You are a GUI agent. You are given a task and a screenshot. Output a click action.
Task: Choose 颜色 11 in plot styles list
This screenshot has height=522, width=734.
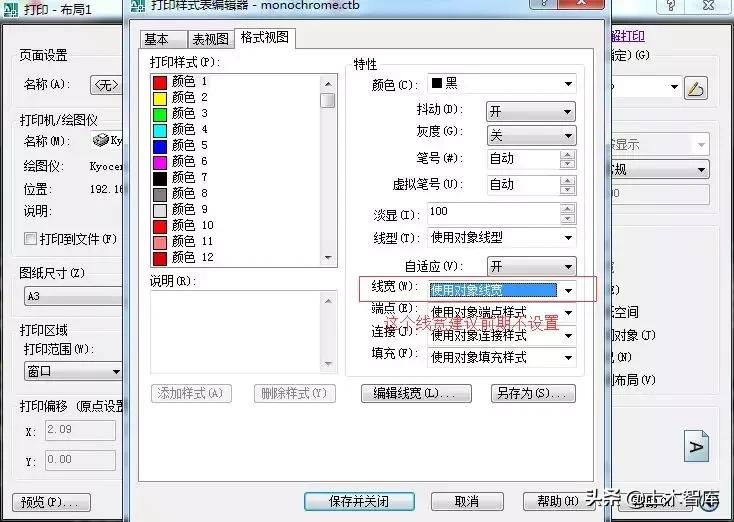183,242
